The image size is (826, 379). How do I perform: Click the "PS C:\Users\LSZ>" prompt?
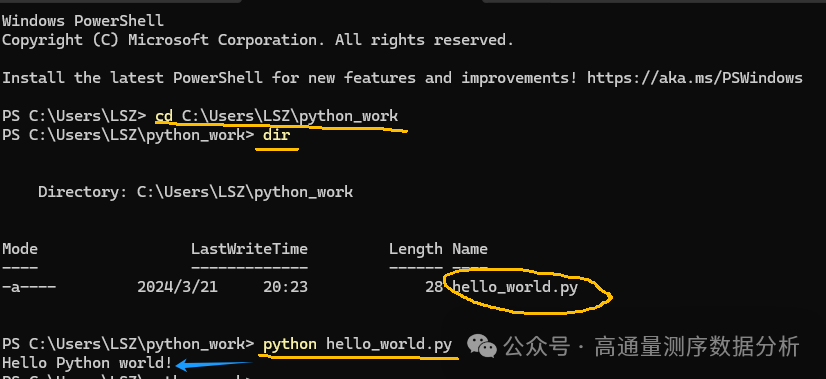pyautogui.click(x=73, y=116)
